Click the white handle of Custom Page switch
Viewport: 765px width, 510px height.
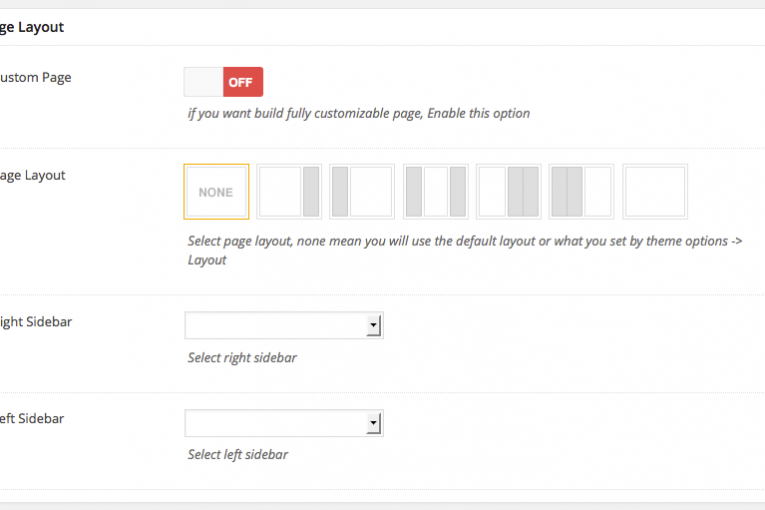coord(203,82)
